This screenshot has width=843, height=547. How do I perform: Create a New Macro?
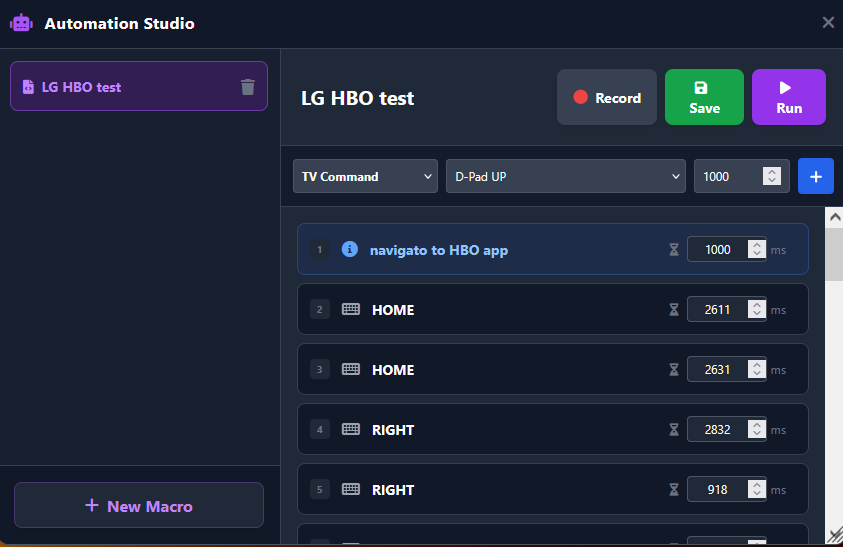[139, 505]
